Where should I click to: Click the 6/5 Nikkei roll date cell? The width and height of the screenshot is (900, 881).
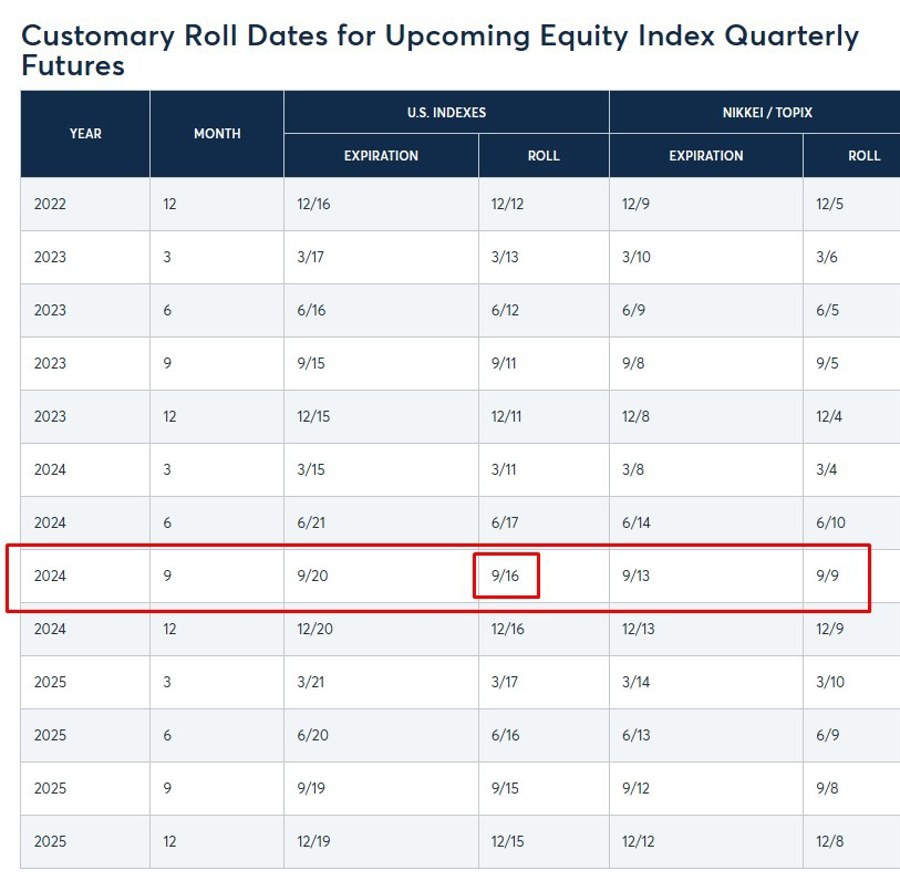pos(827,310)
